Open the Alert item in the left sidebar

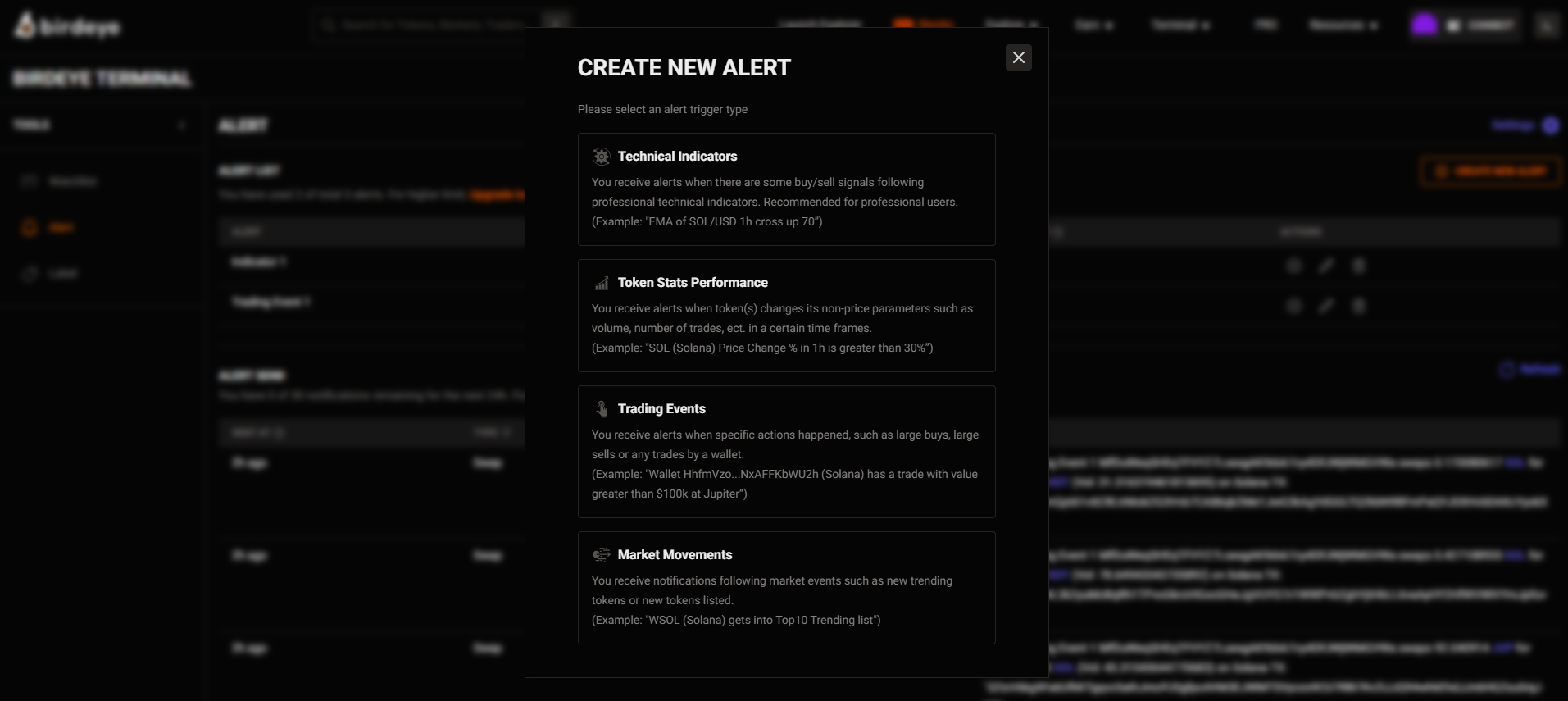point(48,227)
